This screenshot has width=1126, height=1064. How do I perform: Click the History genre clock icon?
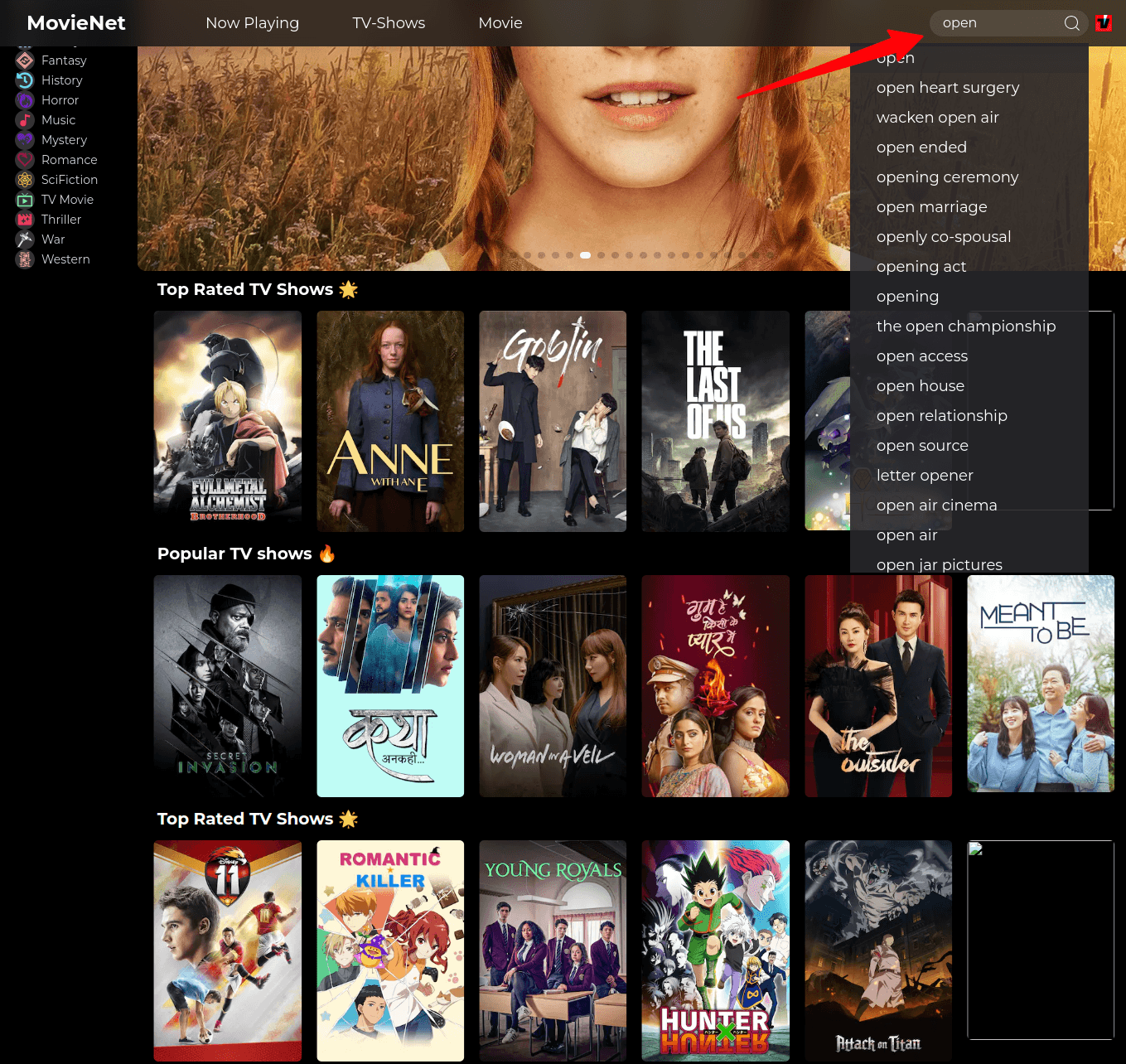(x=25, y=80)
